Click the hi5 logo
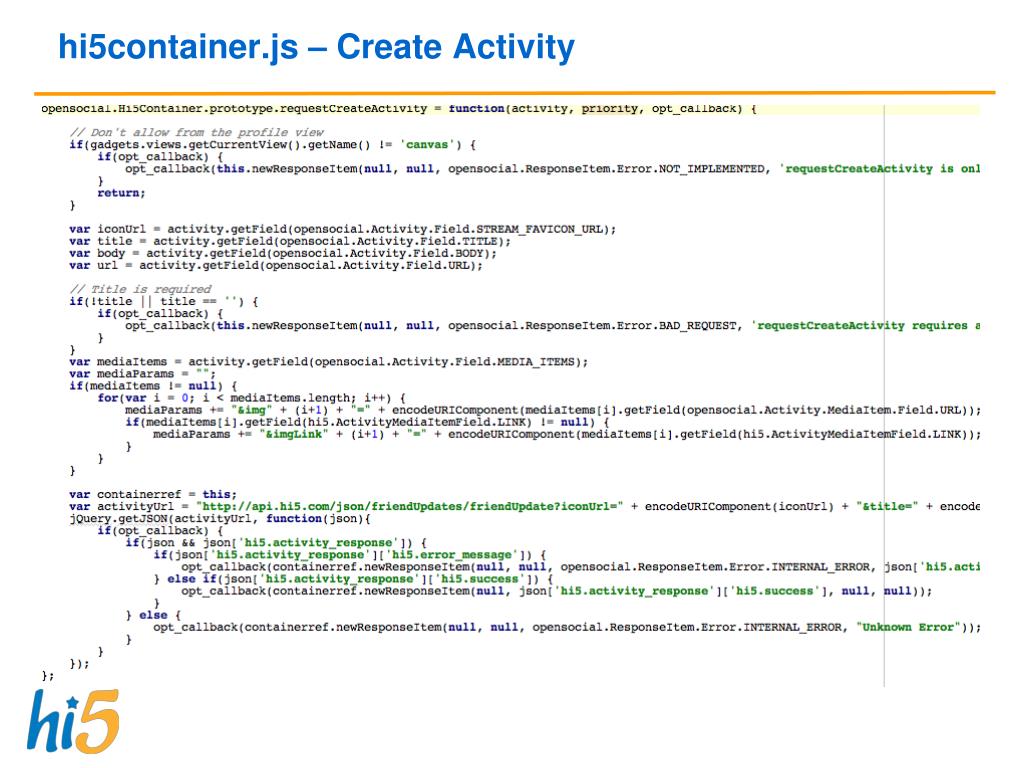The image size is (1024, 768). (x=73, y=722)
